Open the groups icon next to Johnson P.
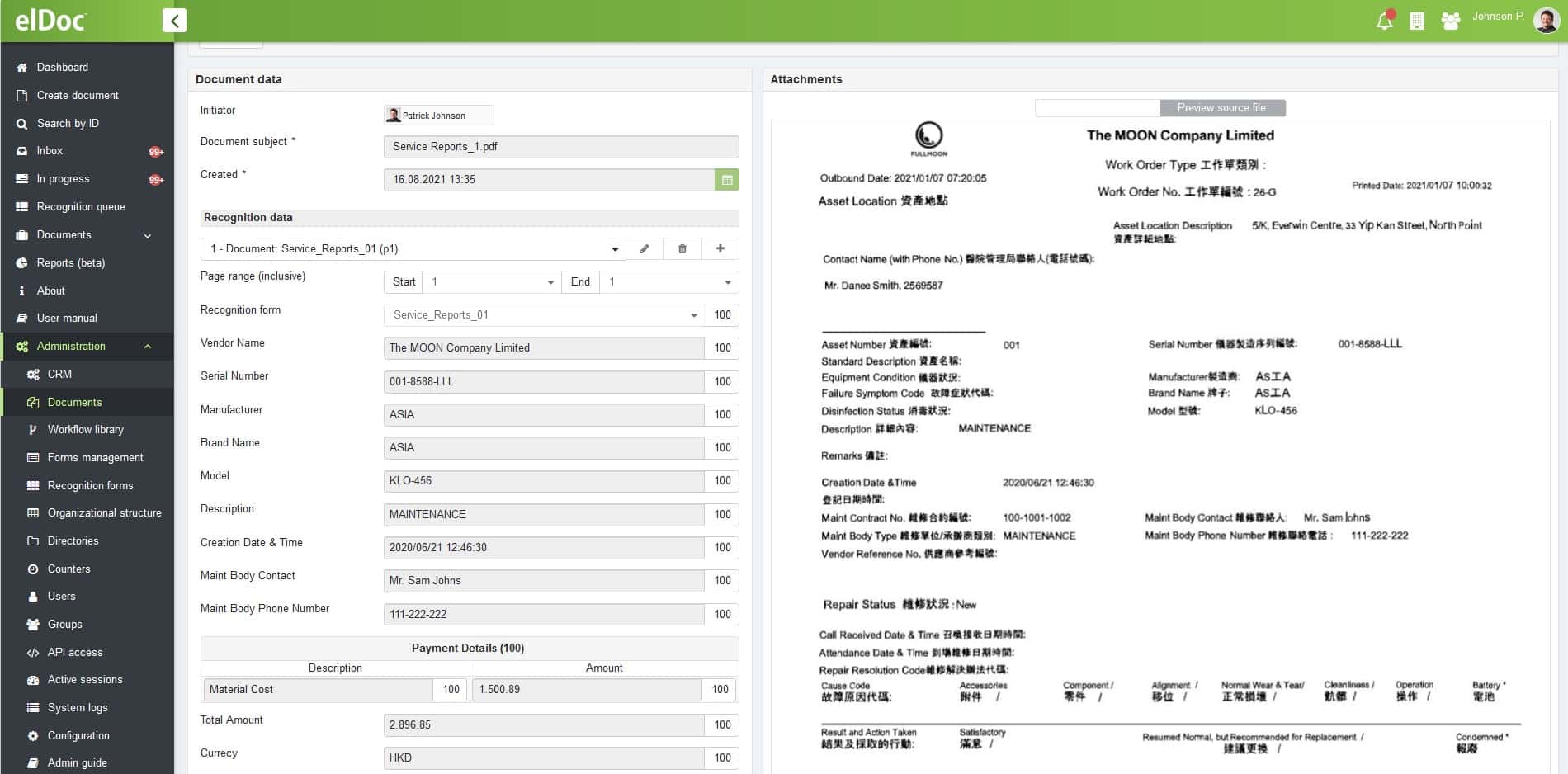 coord(1449,20)
